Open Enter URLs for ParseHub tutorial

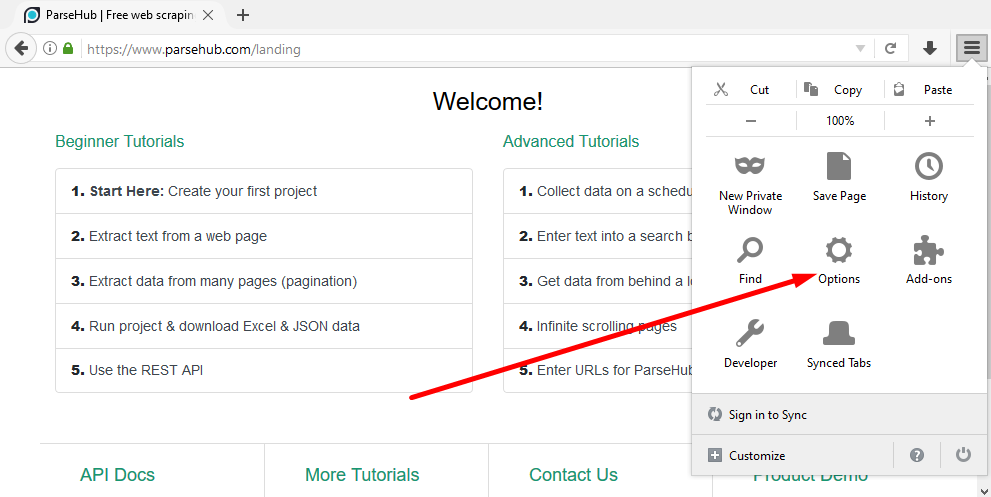(598, 370)
